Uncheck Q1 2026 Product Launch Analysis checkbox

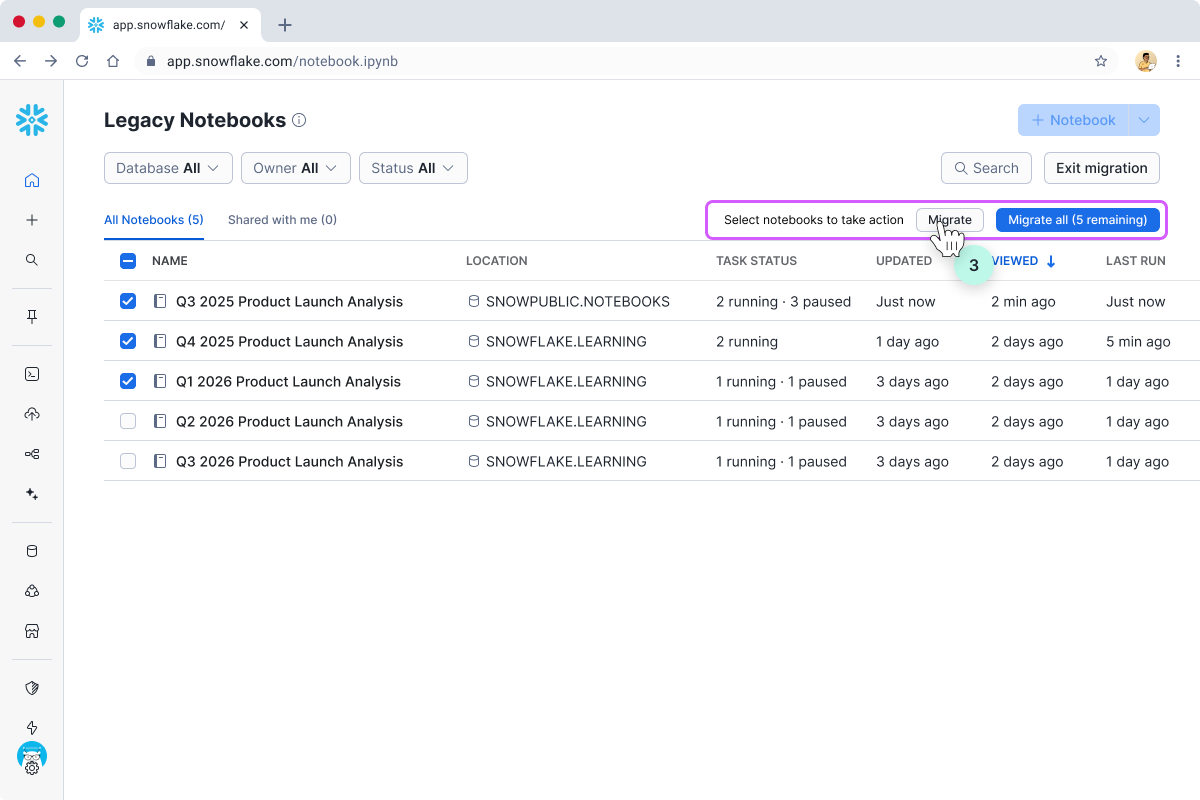128,381
